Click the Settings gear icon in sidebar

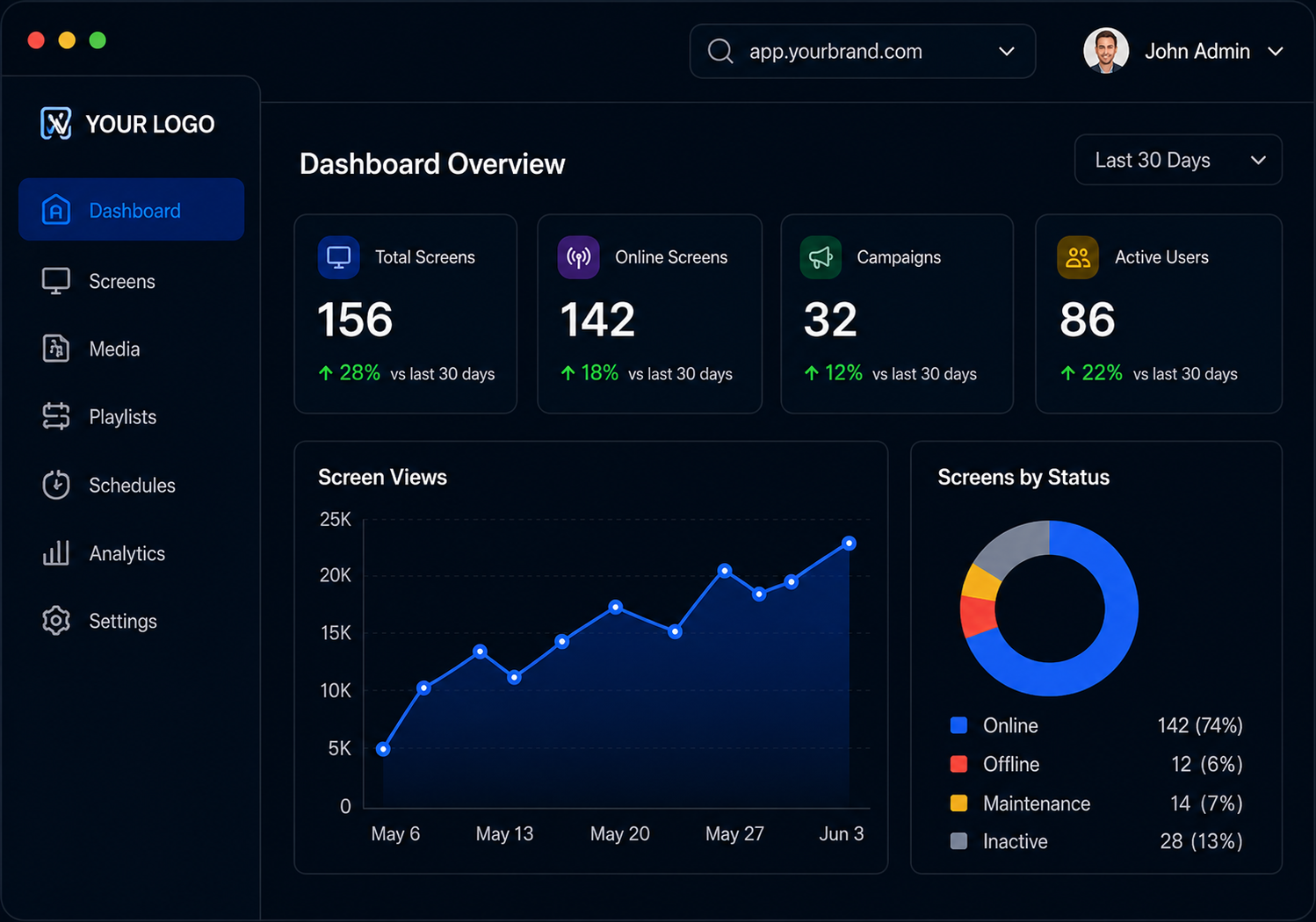56,621
